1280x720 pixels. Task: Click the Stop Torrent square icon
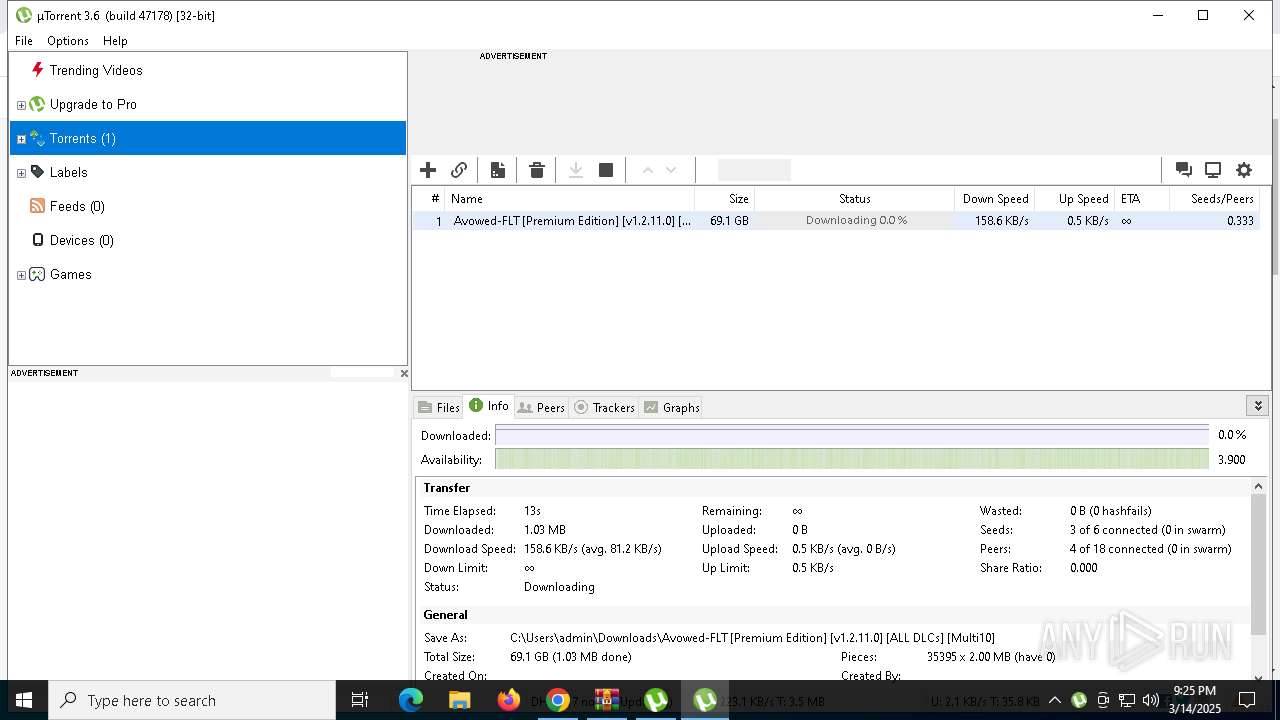click(606, 170)
